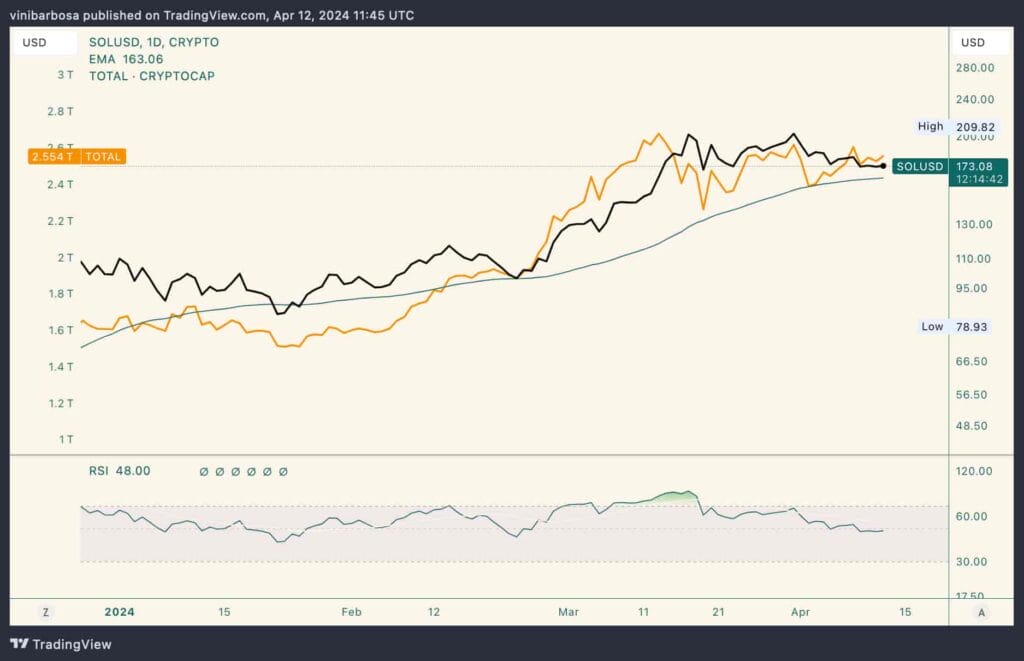
Task: Click the TradingView logo icon
Action: [x=19, y=644]
